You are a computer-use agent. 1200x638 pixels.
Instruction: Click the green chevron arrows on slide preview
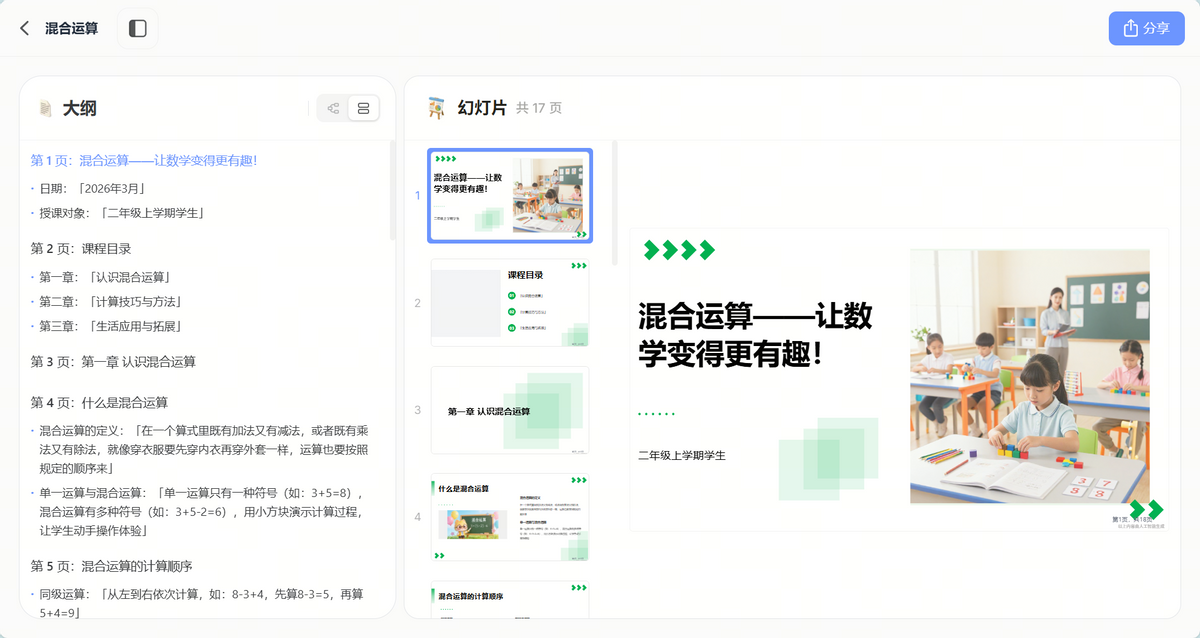(679, 250)
